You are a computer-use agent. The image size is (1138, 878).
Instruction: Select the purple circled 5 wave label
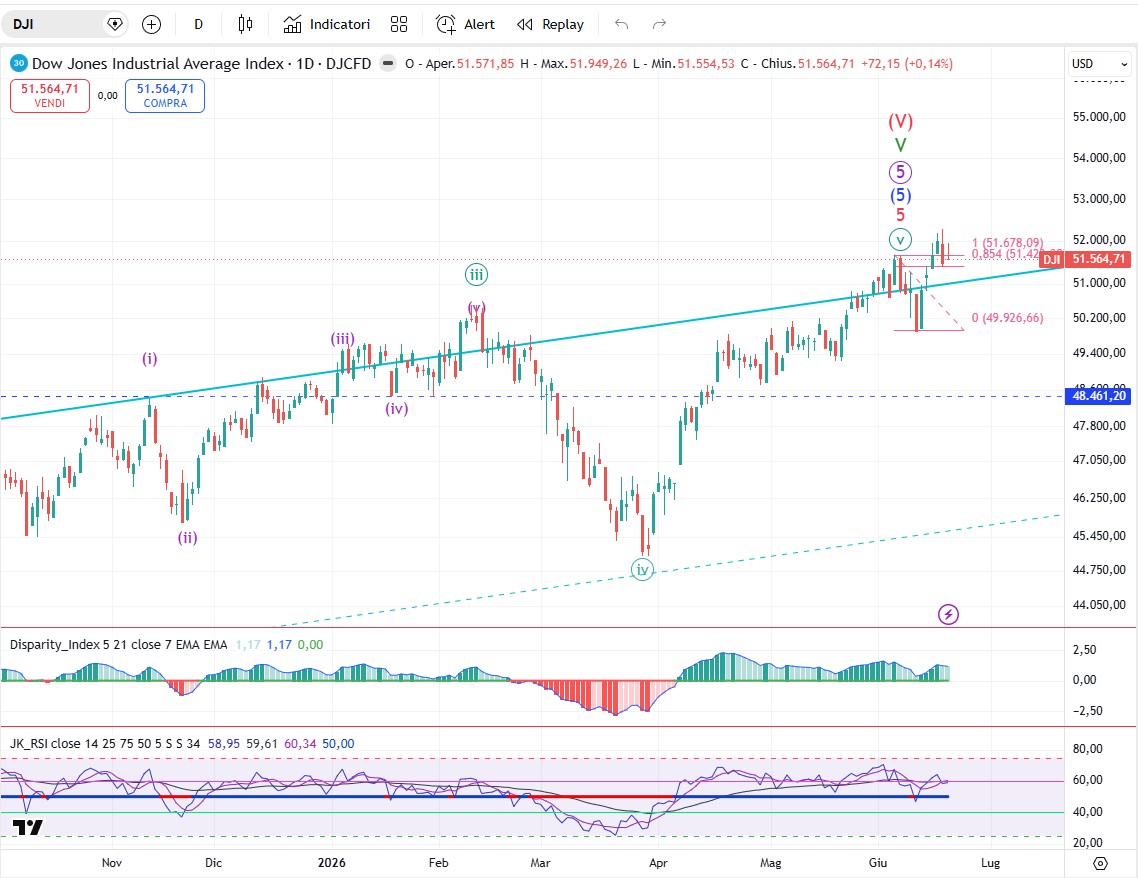tap(900, 172)
